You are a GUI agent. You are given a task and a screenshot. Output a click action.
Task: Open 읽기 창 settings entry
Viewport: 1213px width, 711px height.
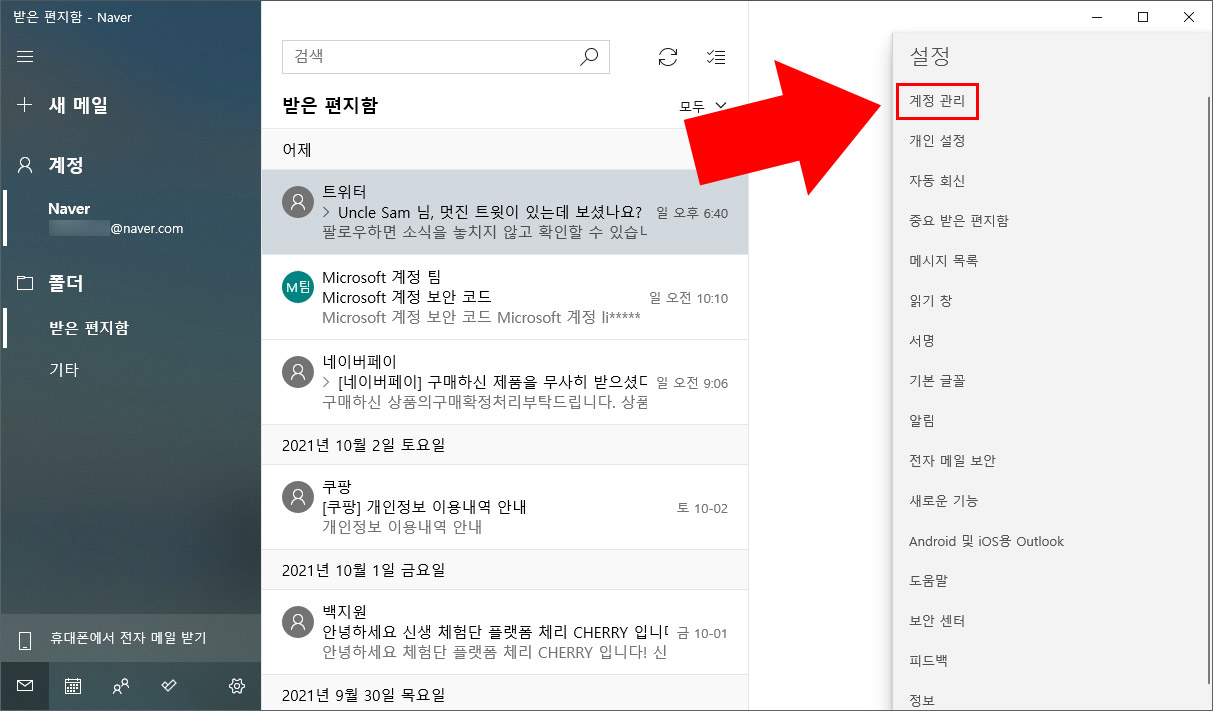(930, 301)
